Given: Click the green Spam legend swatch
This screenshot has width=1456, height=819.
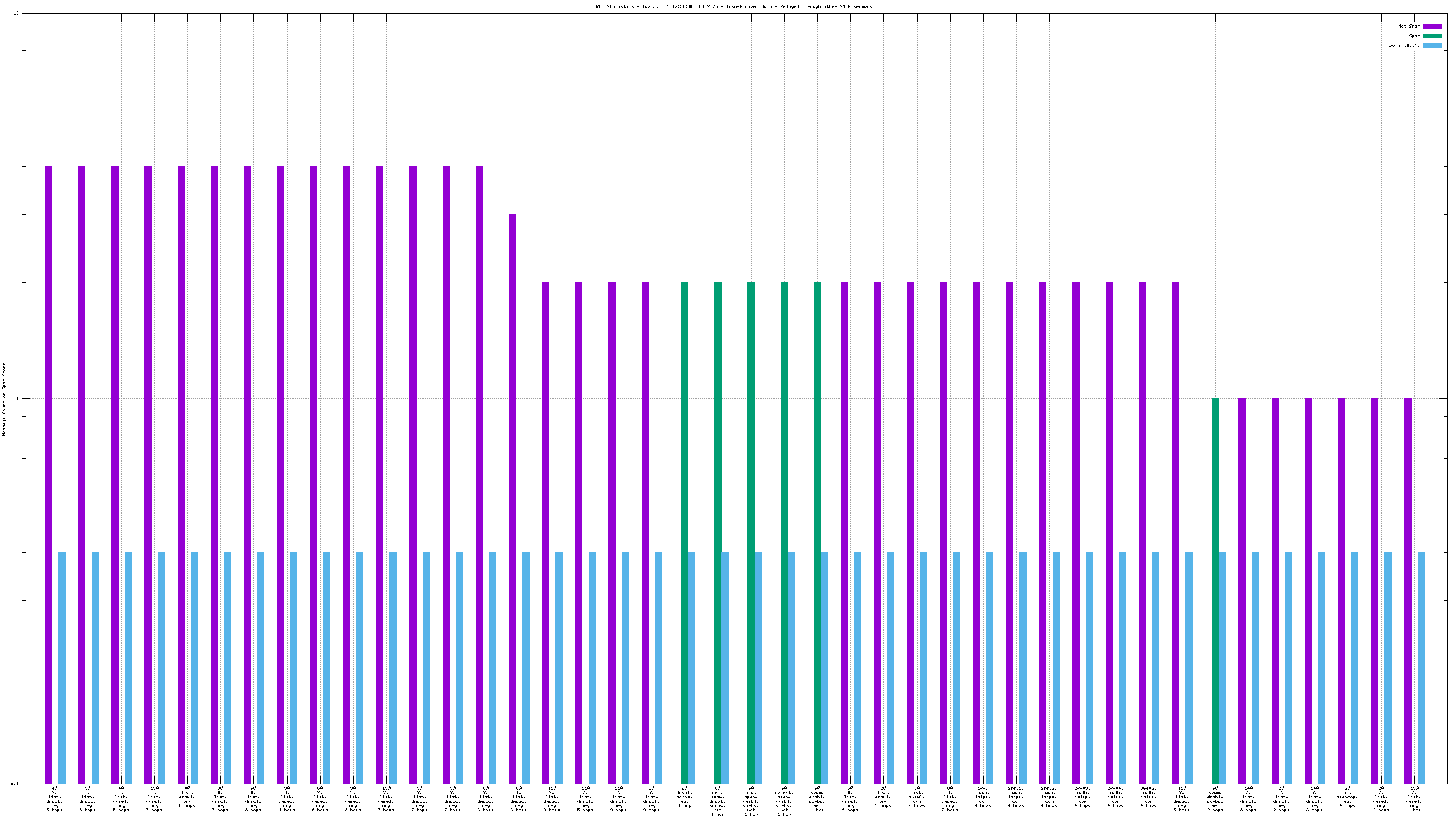Looking at the screenshot, I should click(1432, 36).
